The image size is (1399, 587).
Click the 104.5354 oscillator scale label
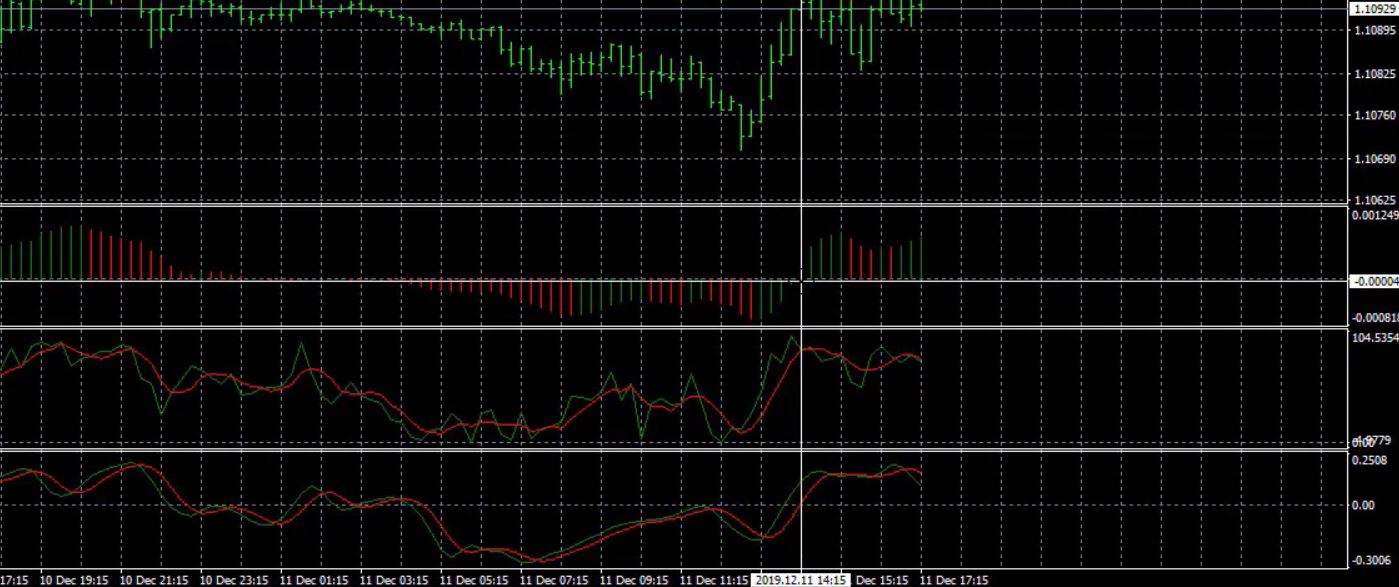(x=1374, y=338)
